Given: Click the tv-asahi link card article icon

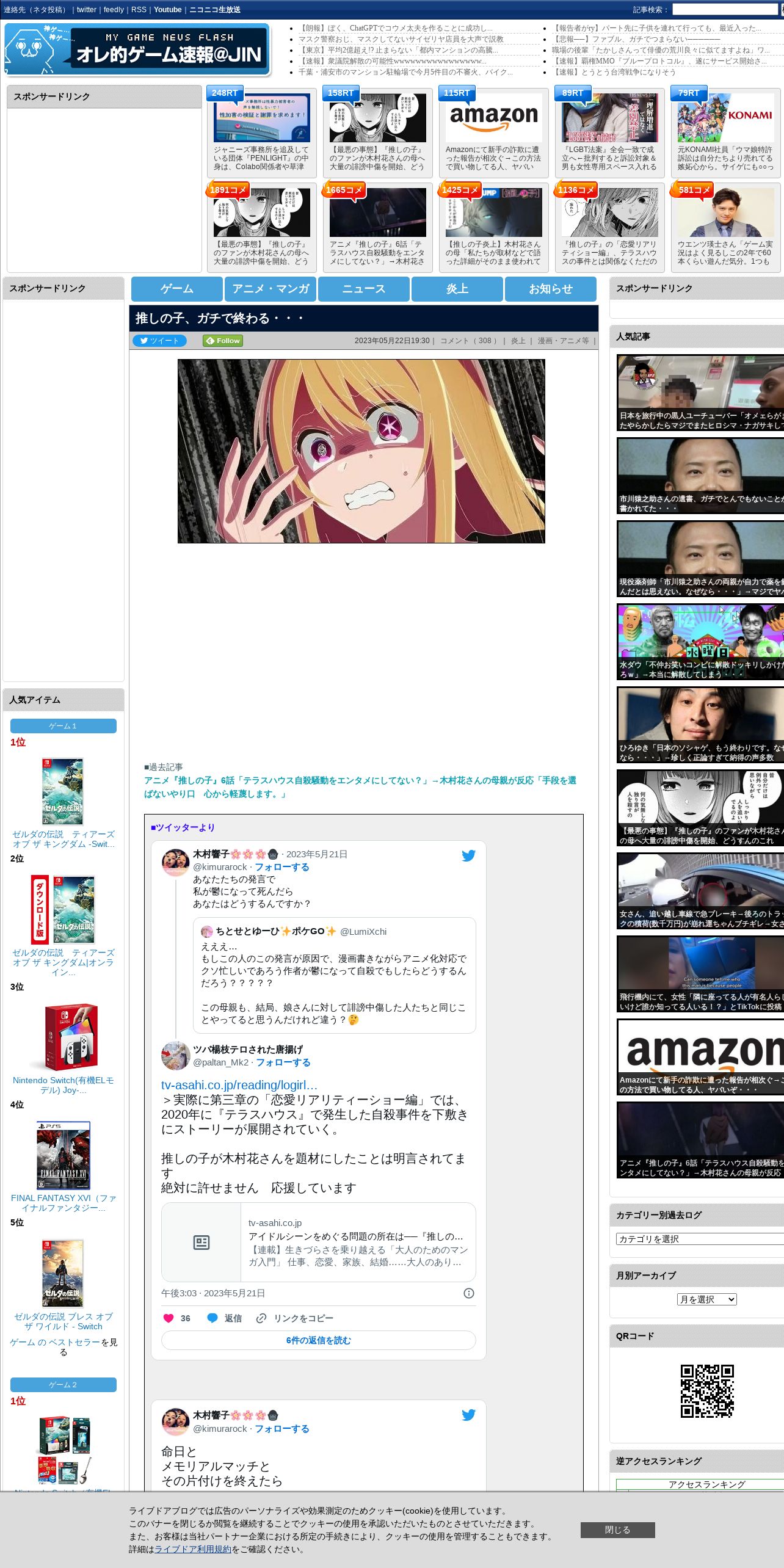Looking at the screenshot, I should pyautogui.click(x=201, y=1243).
